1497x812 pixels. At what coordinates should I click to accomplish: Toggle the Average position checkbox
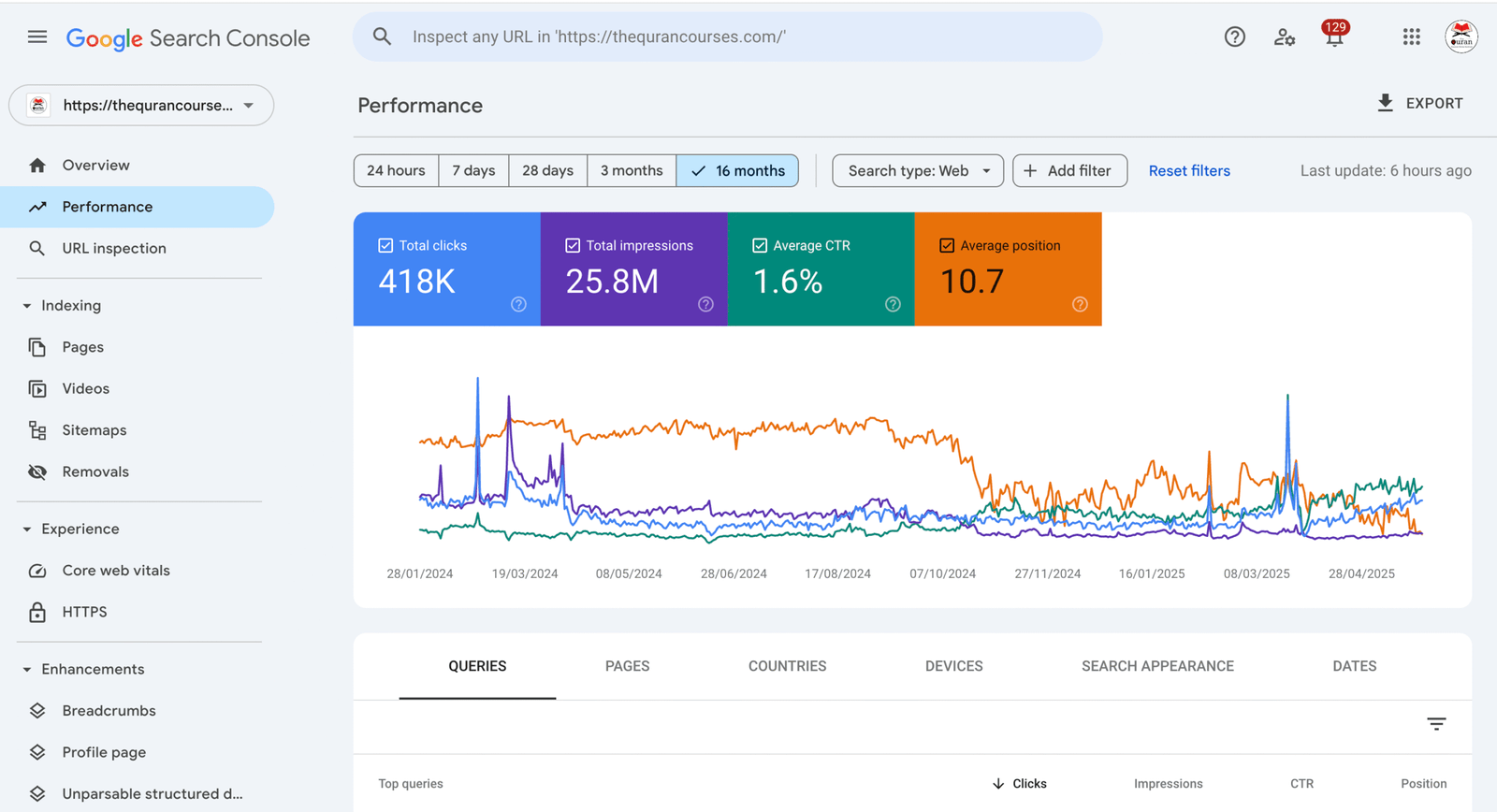pyautogui.click(x=947, y=245)
